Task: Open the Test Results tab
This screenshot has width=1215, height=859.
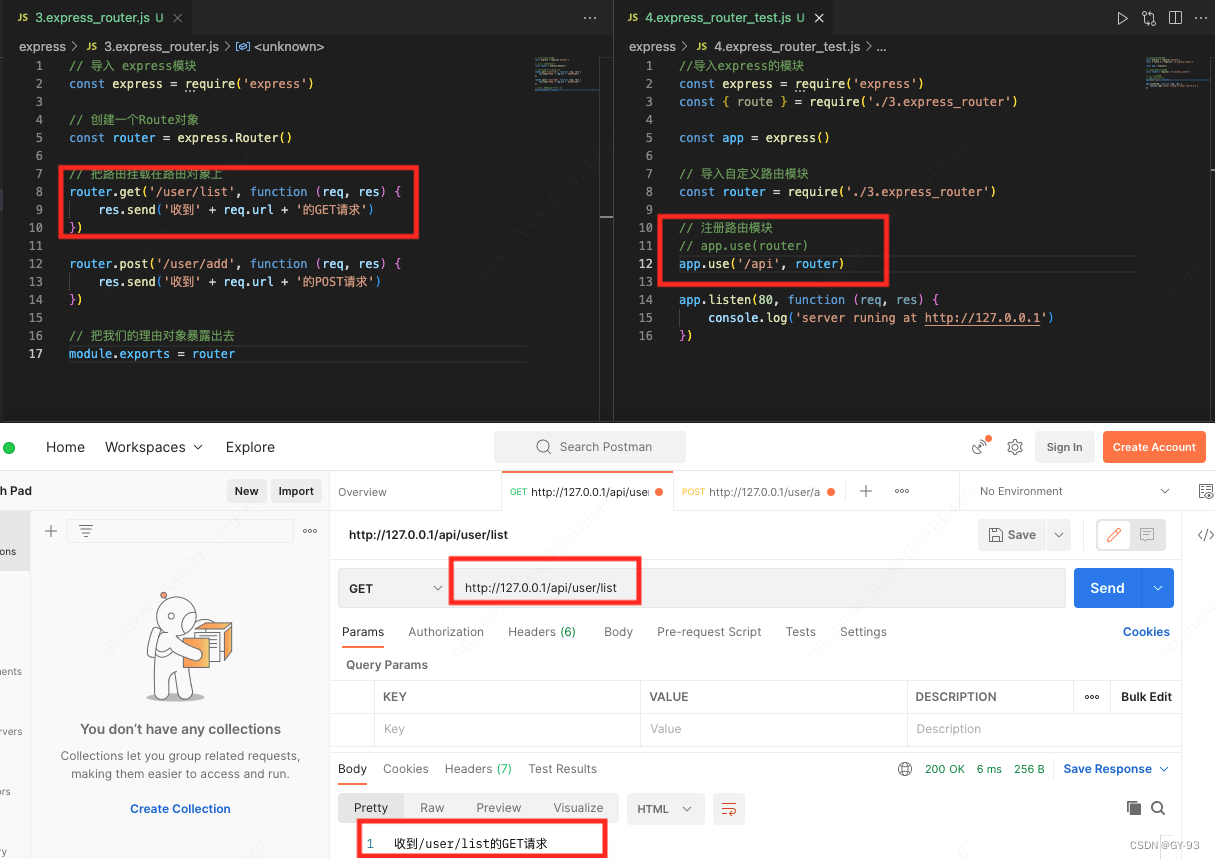Action: 562,769
